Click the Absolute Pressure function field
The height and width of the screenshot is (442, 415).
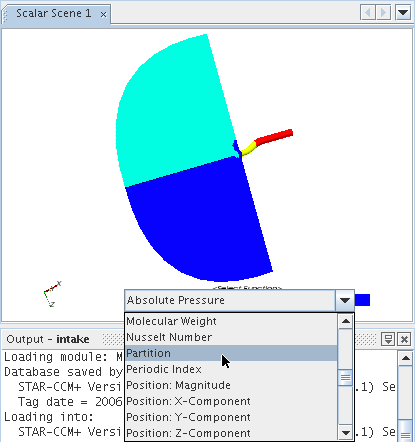pos(230,300)
